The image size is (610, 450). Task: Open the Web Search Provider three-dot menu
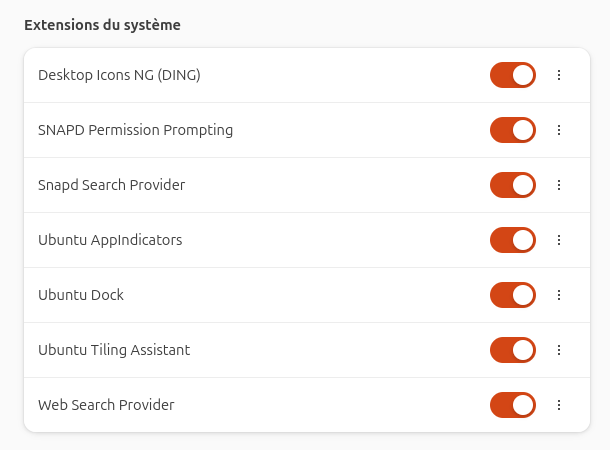(x=559, y=405)
